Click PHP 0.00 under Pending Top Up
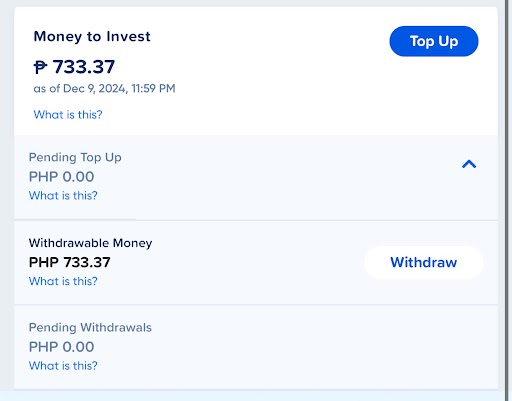 (61, 177)
